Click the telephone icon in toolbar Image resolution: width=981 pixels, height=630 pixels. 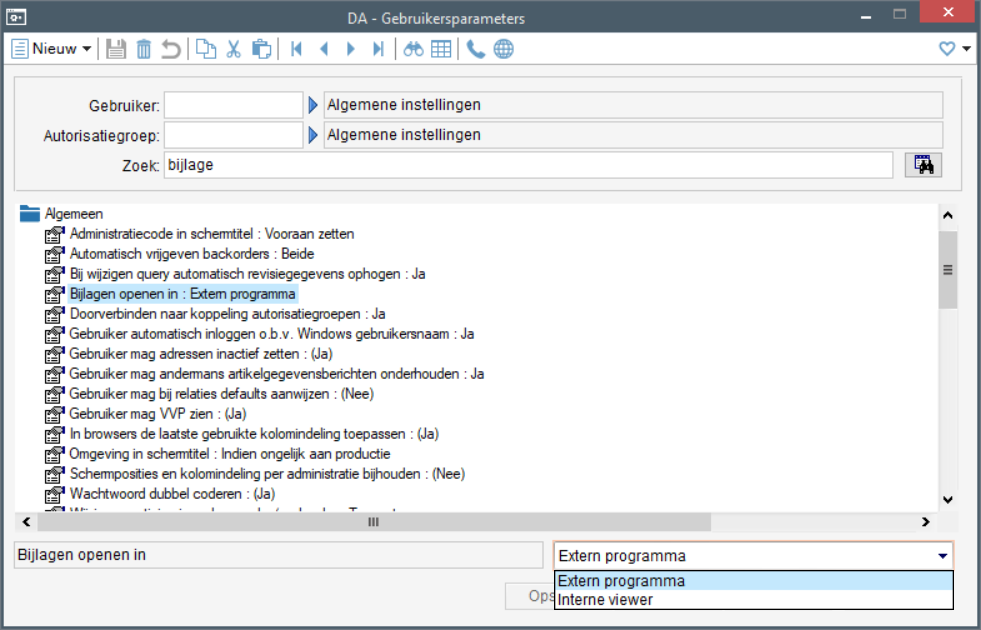point(476,49)
